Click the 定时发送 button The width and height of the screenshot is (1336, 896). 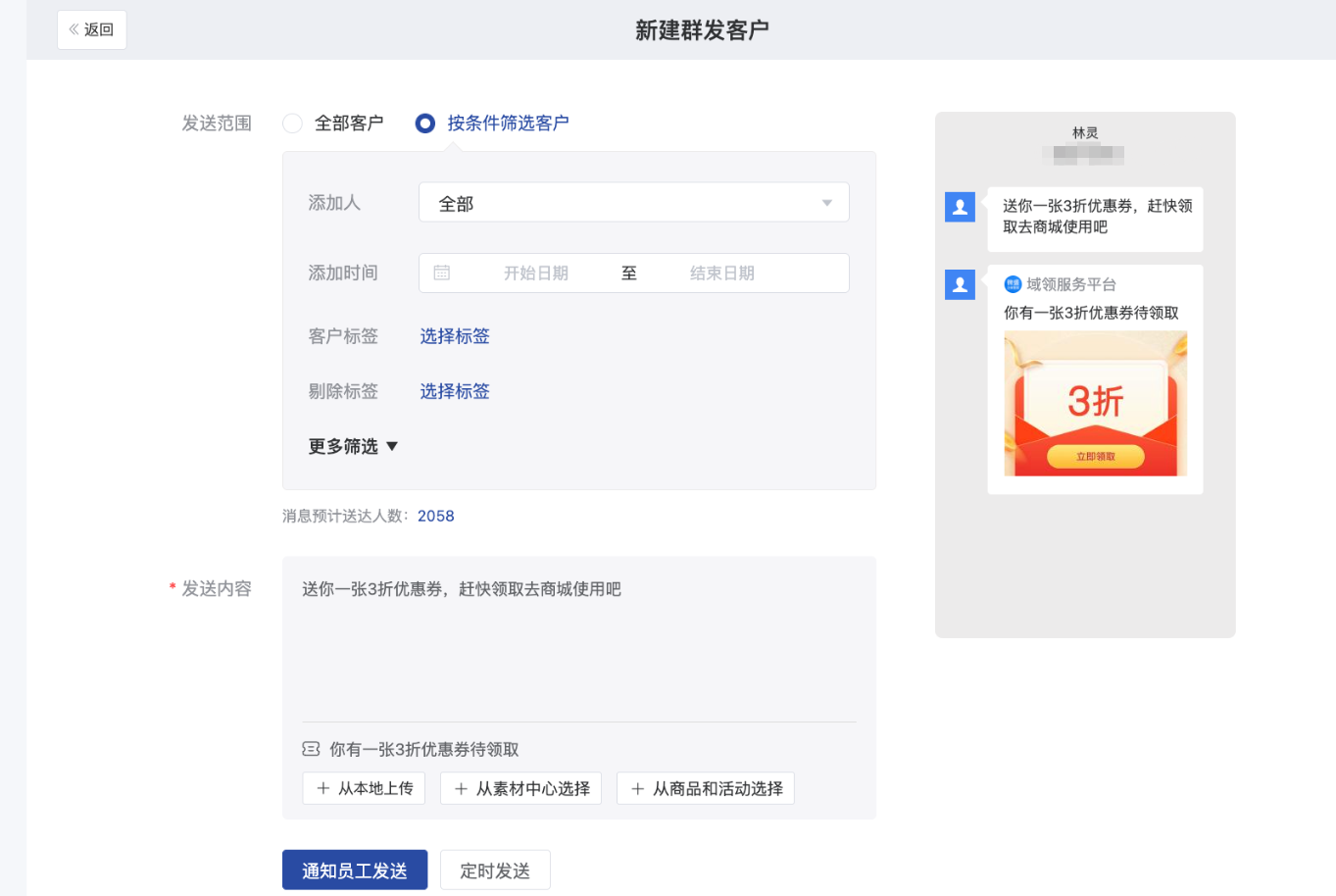click(x=495, y=870)
